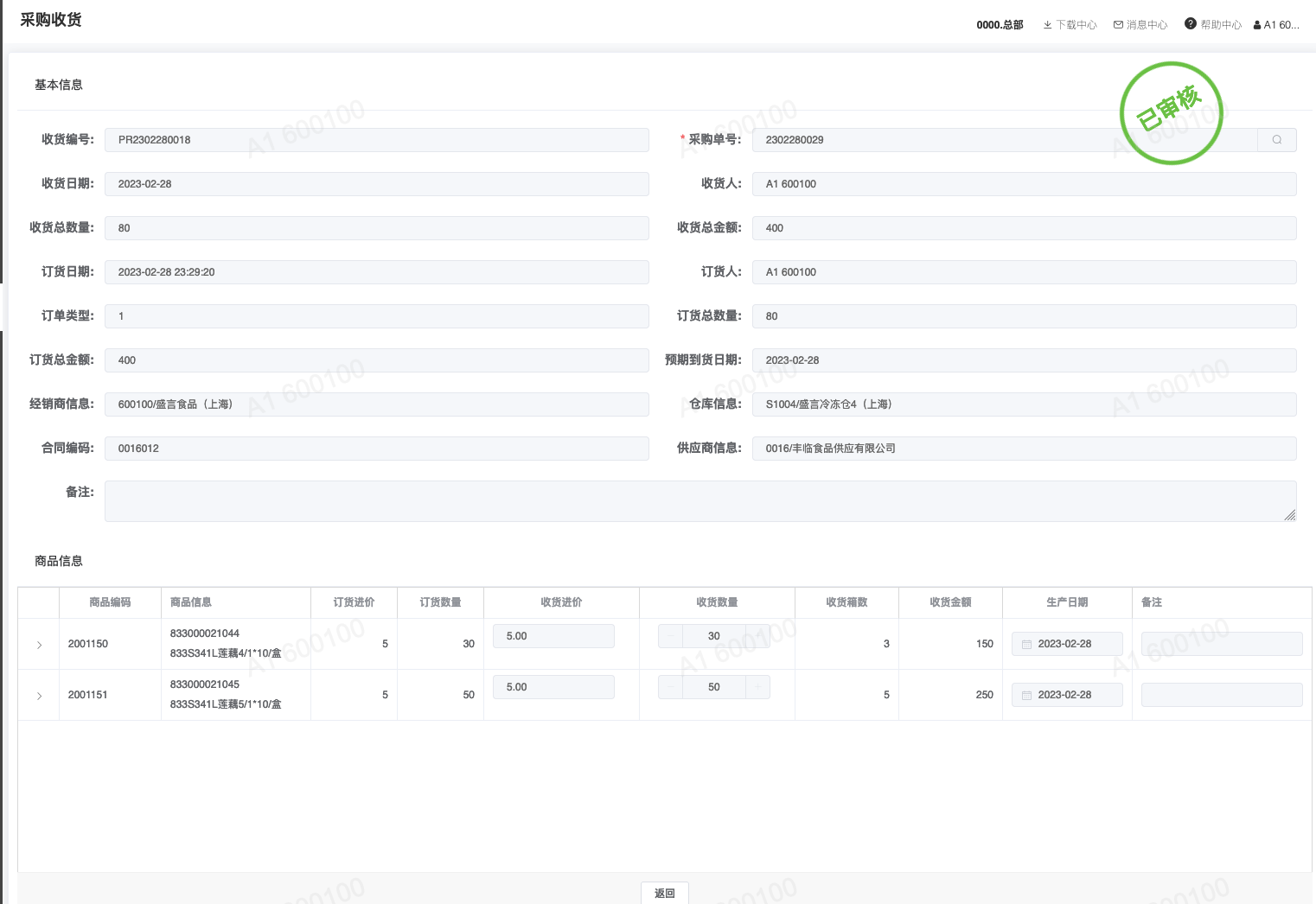Viewport: 1316px width, 904px height.
Task: Click the search icon beside 采购单号
Action: point(1276,140)
